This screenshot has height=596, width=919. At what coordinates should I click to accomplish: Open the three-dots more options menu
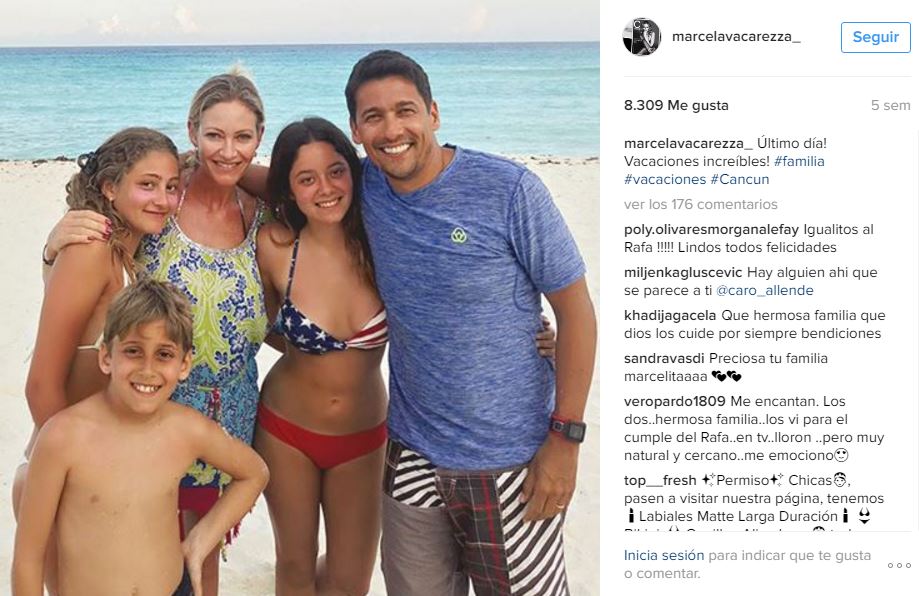click(899, 566)
